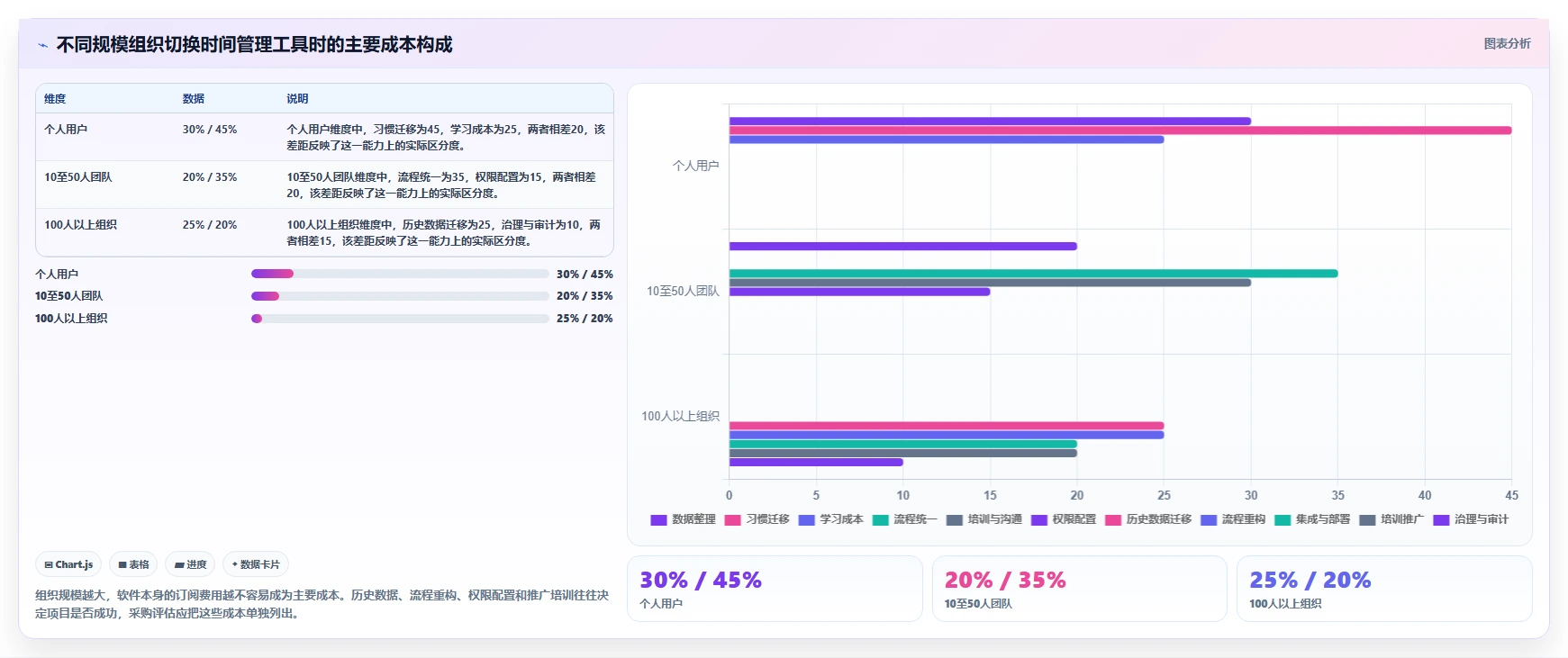Toggle the 培训与沟通 legend item
This screenshot has width=1568, height=658.
coord(983,519)
